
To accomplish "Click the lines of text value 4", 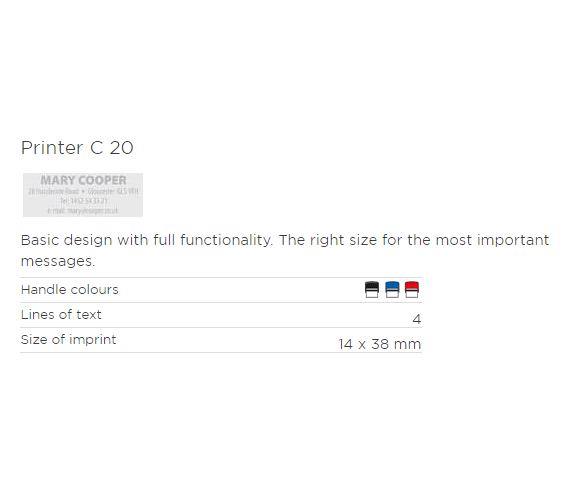I will 417,319.
